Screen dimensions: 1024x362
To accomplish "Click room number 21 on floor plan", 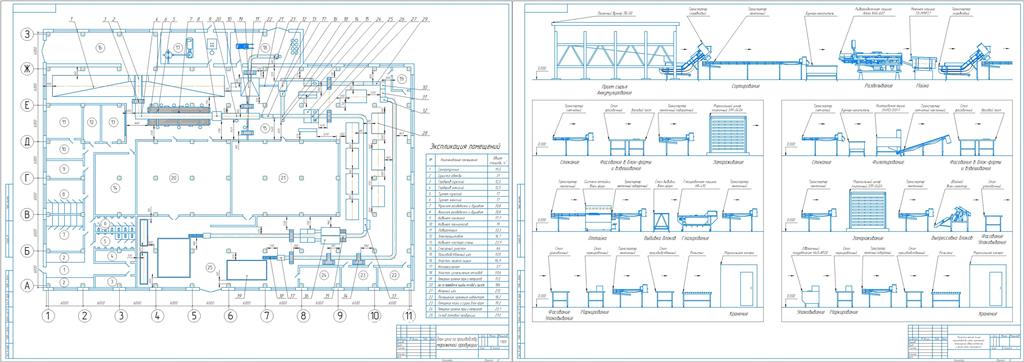I will tap(283, 178).
